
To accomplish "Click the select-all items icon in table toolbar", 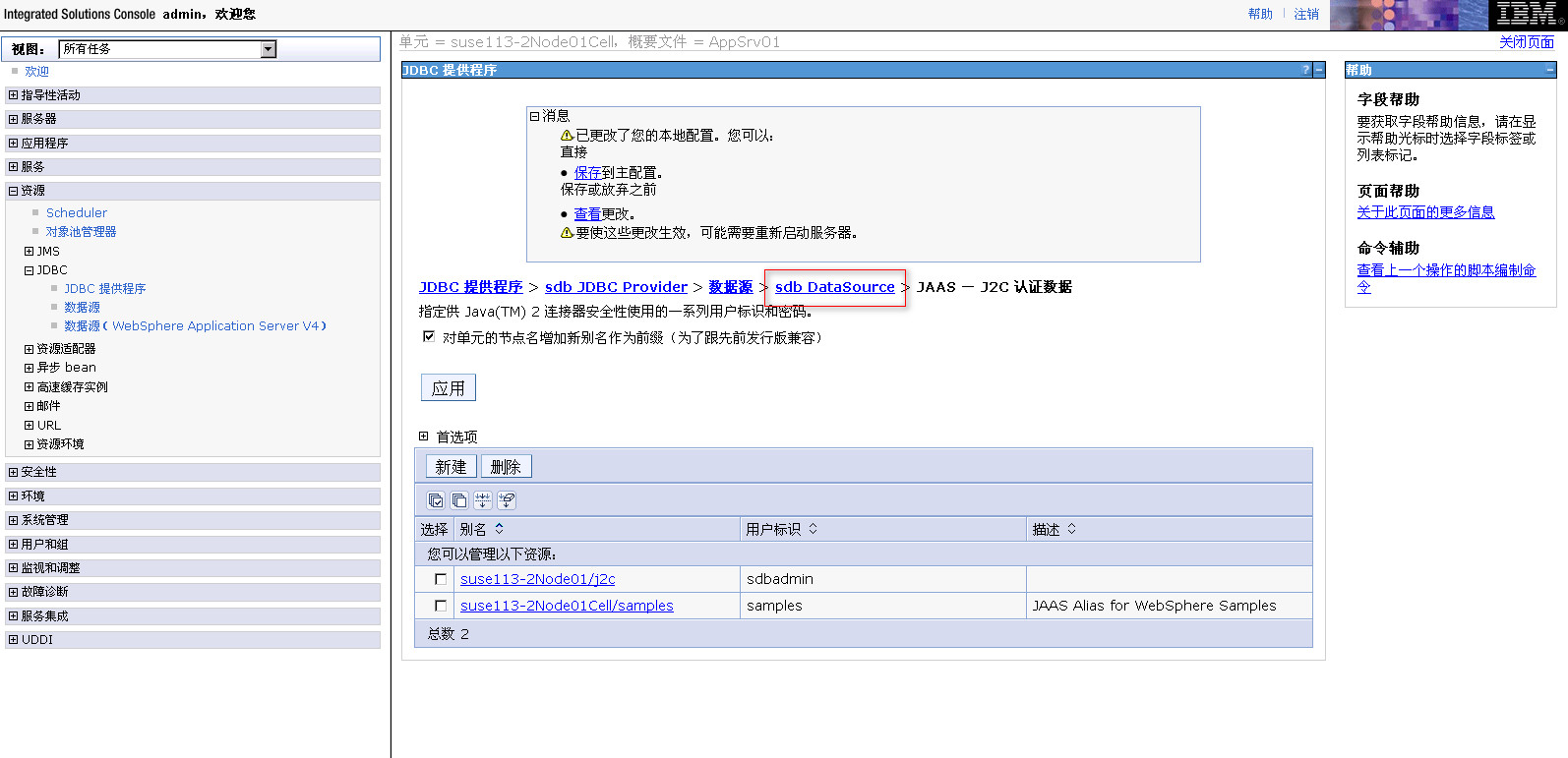I will (x=436, y=500).
